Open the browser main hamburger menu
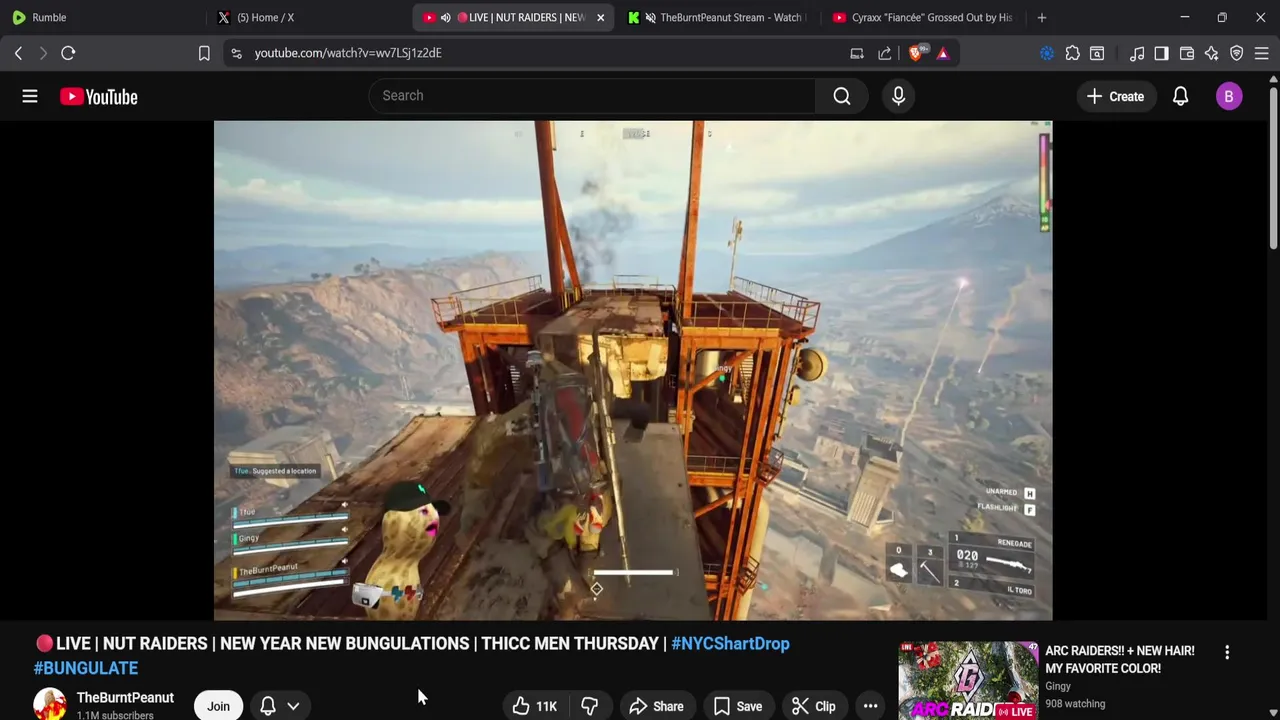1280x720 pixels. [x=1262, y=53]
